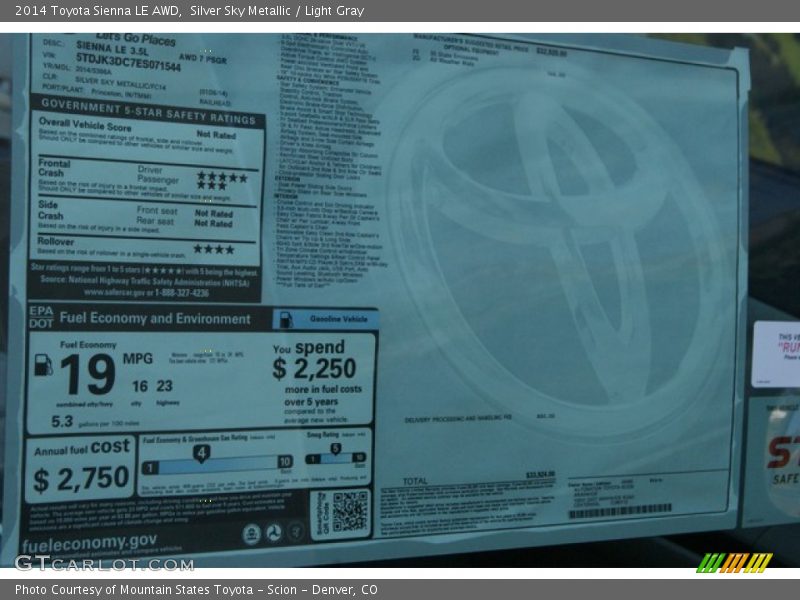Click the greenhouse gas rating marker showing 4

click(x=202, y=453)
